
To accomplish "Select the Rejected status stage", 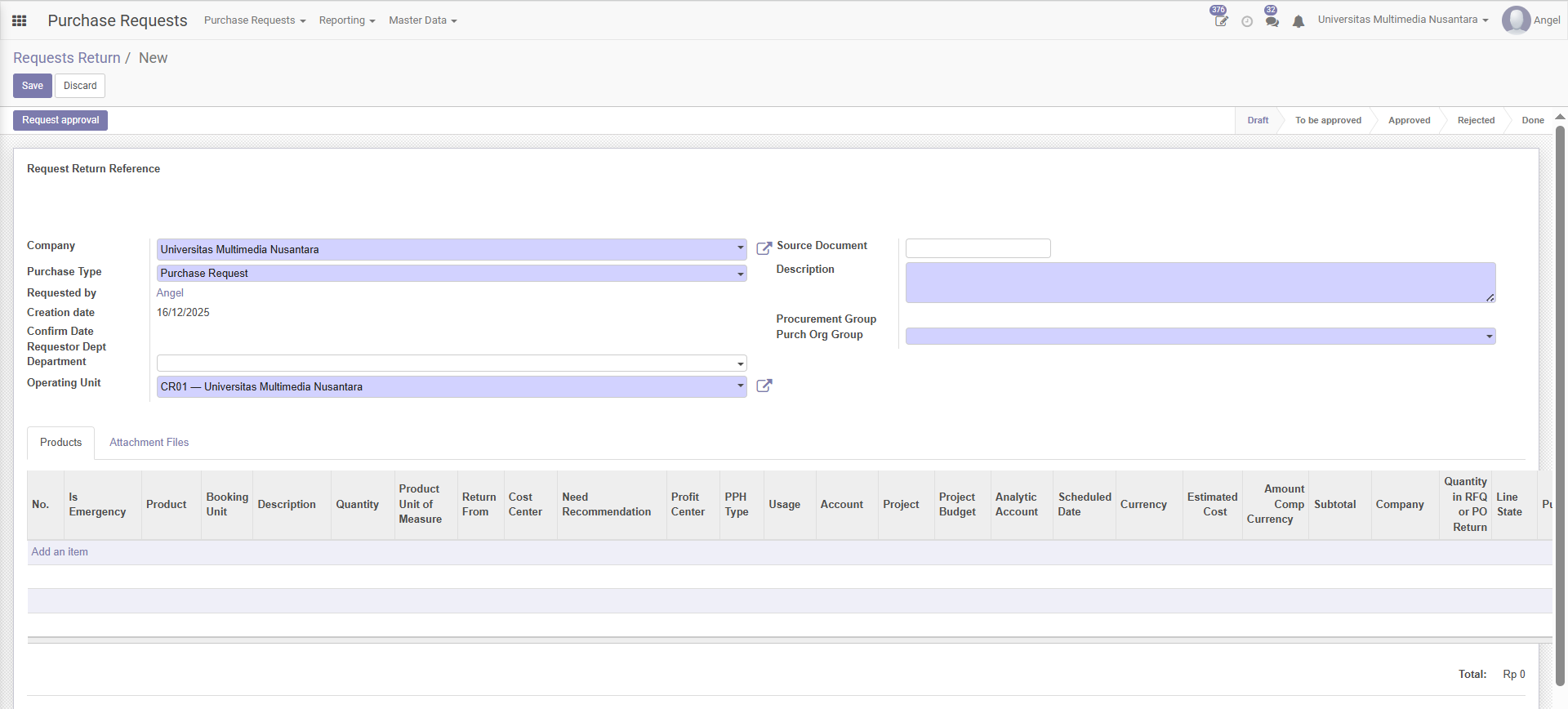I will point(1476,120).
